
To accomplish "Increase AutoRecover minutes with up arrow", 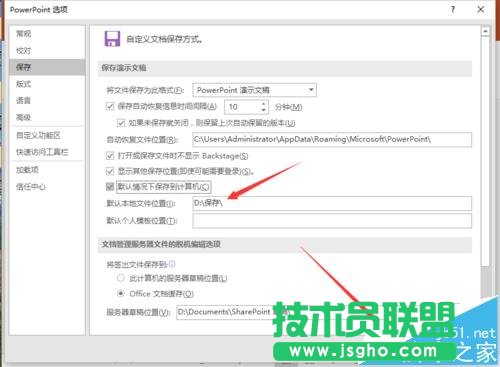I will 264,104.
